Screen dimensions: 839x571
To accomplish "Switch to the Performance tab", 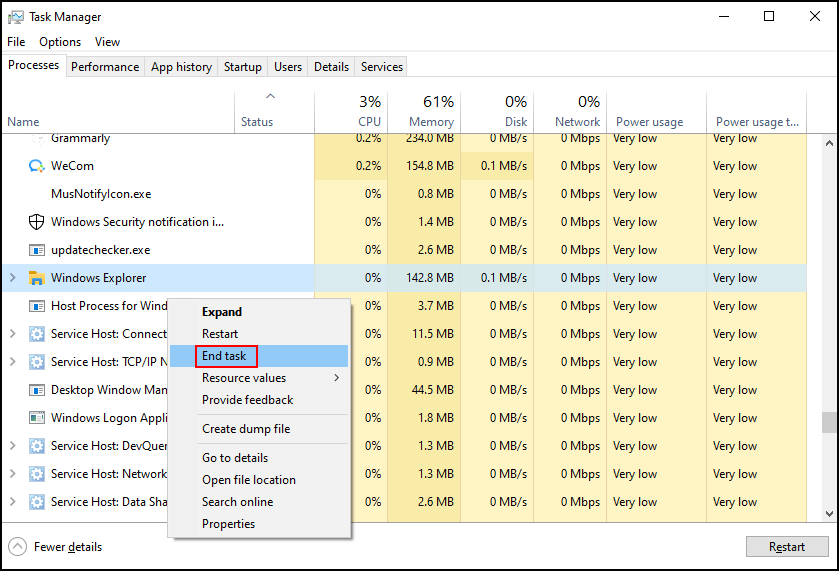I will coord(105,67).
